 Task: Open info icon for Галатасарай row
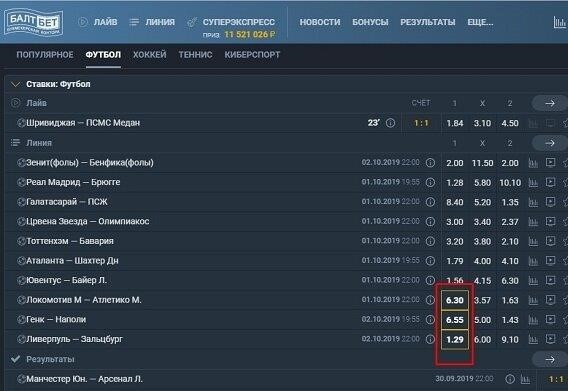[x=430, y=202]
